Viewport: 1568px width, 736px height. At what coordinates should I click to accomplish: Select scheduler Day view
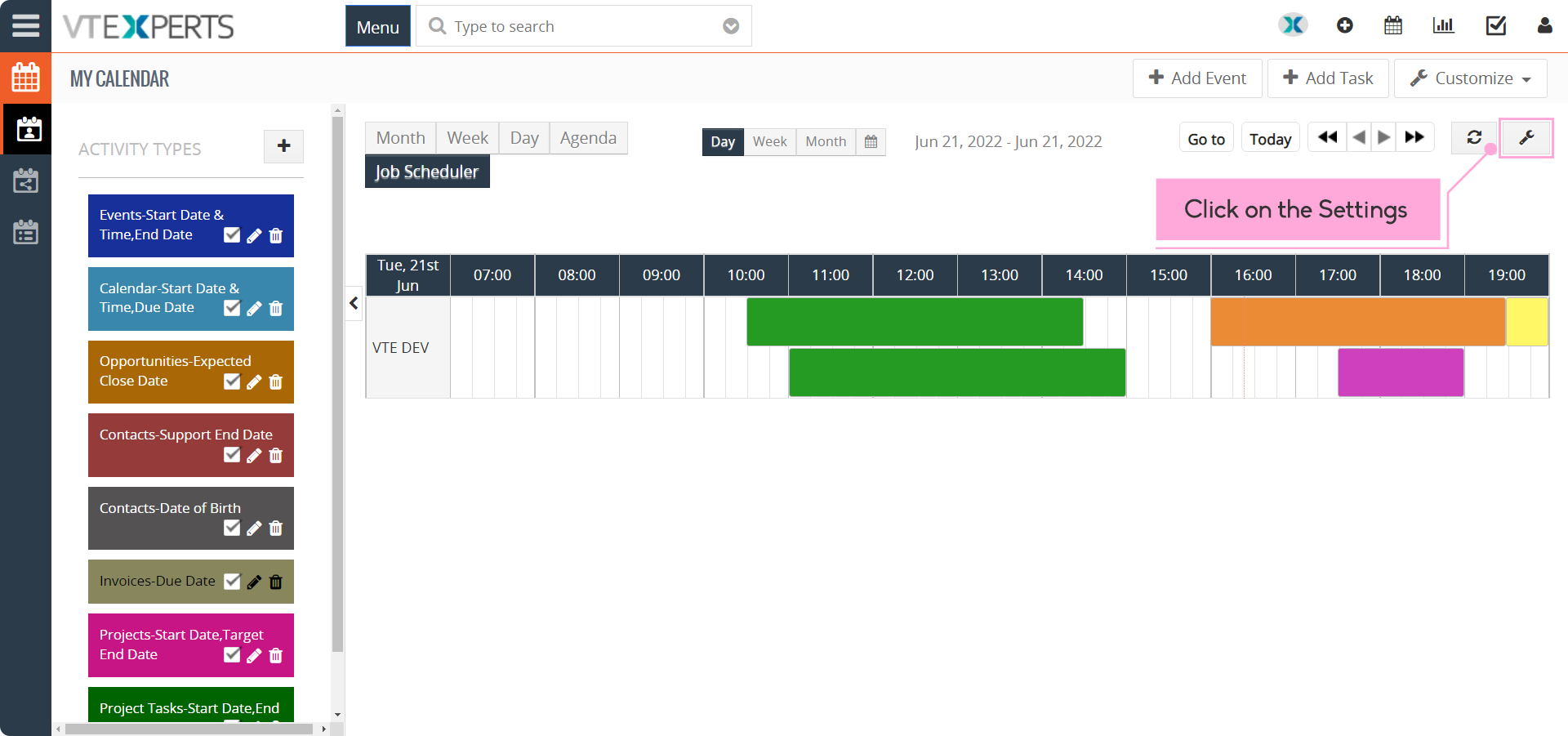coord(723,141)
